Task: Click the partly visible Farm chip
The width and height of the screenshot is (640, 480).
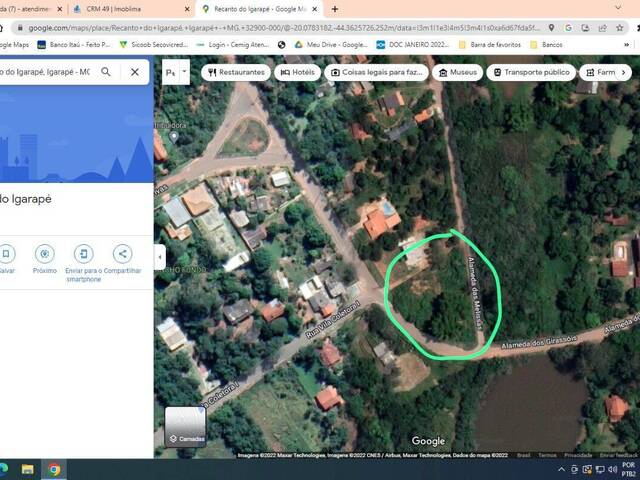Action: 600,72
